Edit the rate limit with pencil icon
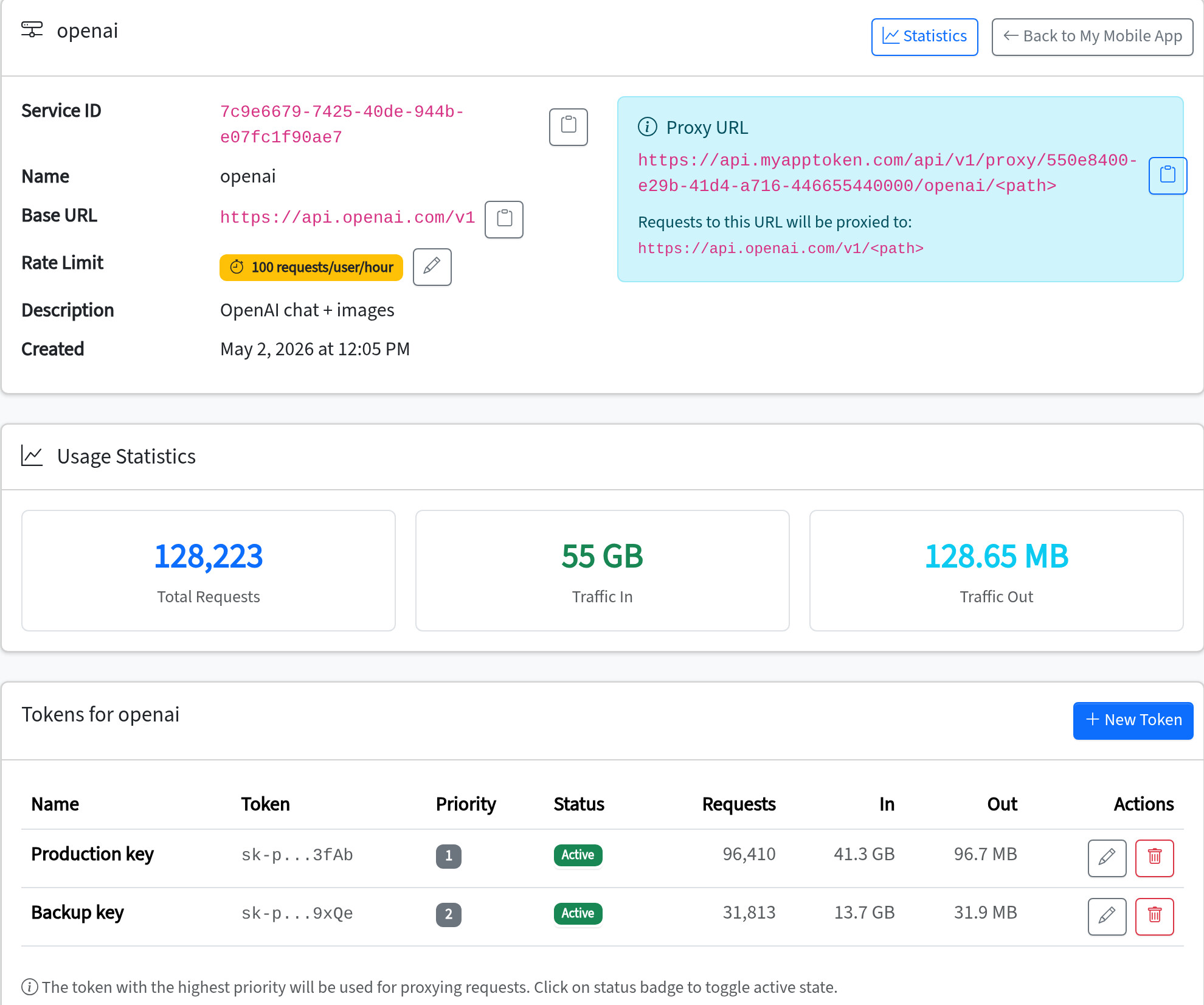The image size is (1204, 1005). click(432, 266)
